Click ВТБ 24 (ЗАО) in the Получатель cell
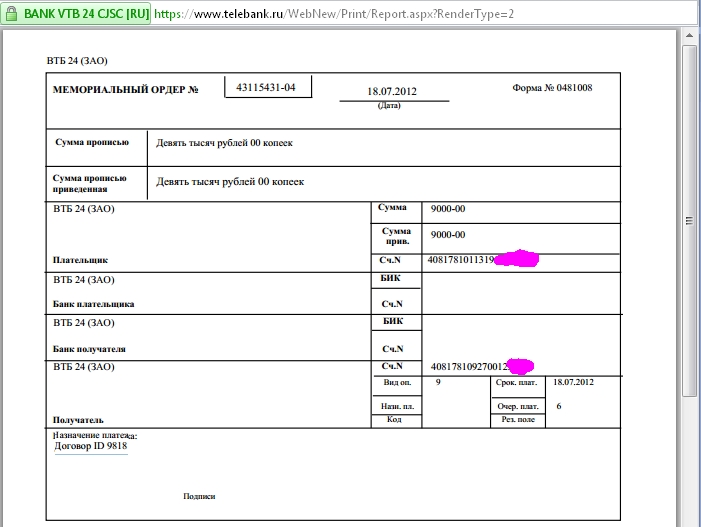The height and width of the screenshot is (527, 701). (x=84, y=367)
